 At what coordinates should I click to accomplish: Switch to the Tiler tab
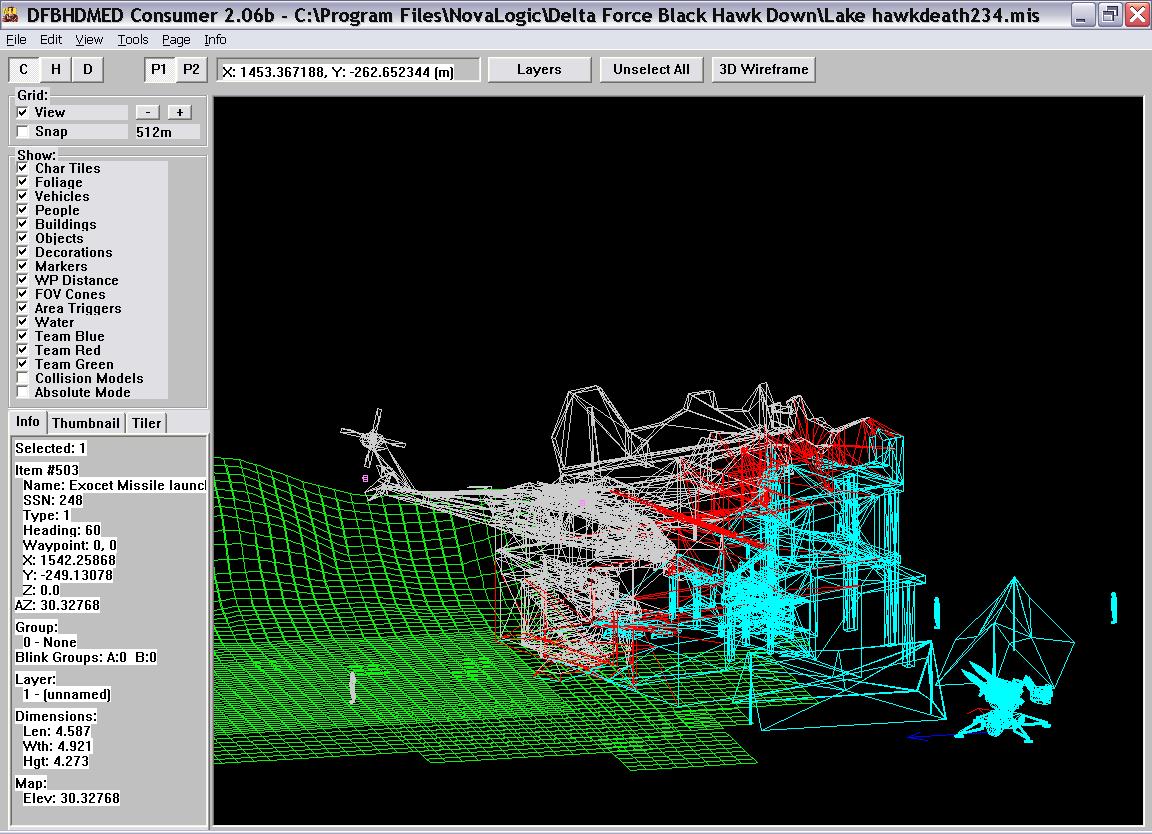pyautogui.click(x=146, y=423)
